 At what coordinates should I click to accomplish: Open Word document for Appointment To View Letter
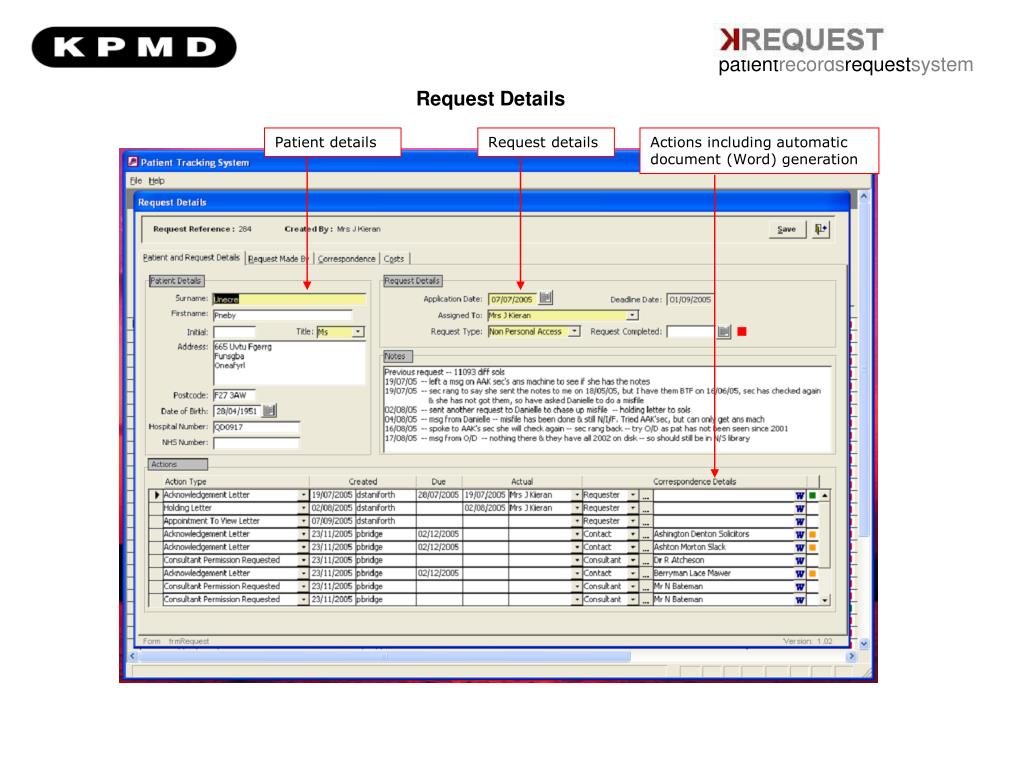point(800,521)
